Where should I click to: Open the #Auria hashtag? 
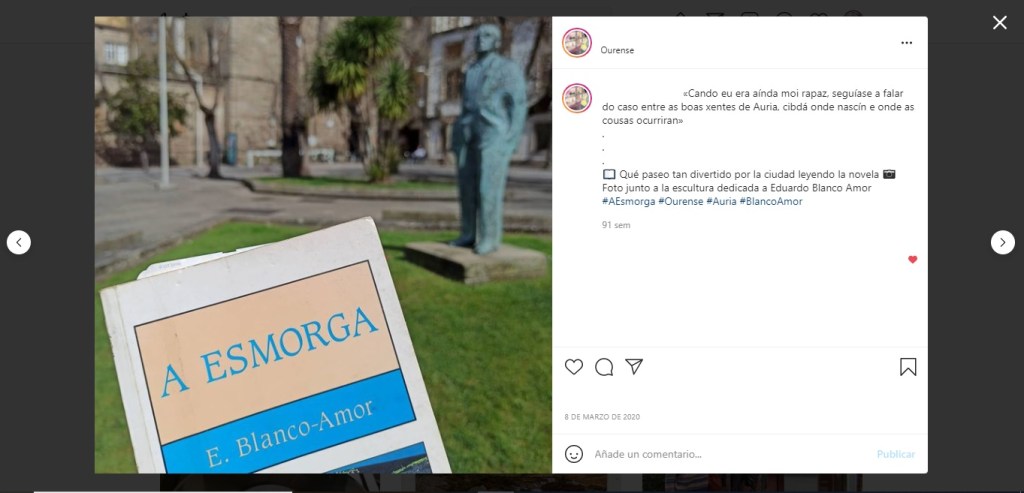(x=721, y=202)
